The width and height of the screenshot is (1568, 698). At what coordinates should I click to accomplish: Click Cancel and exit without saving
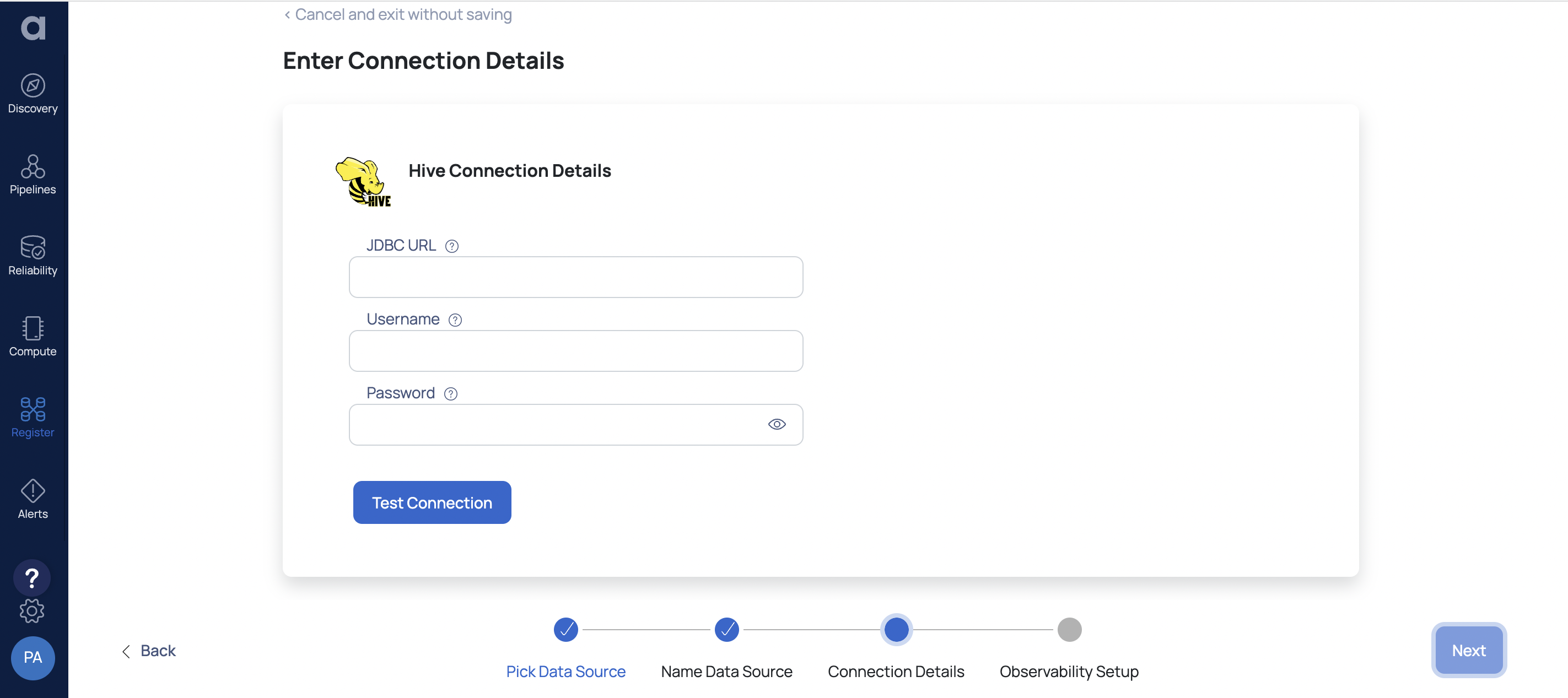pos(398,14)
